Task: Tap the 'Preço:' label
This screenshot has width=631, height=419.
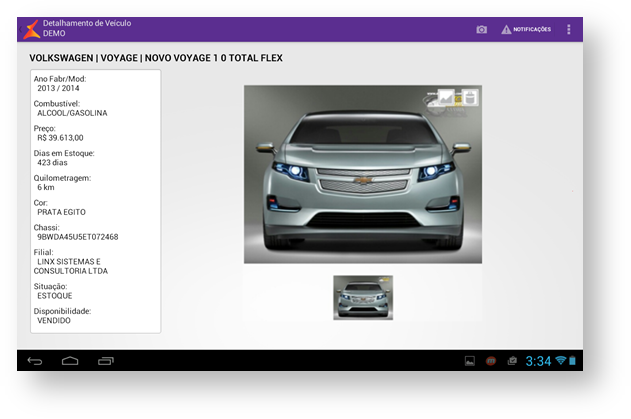Action: (x=45, y=129)
